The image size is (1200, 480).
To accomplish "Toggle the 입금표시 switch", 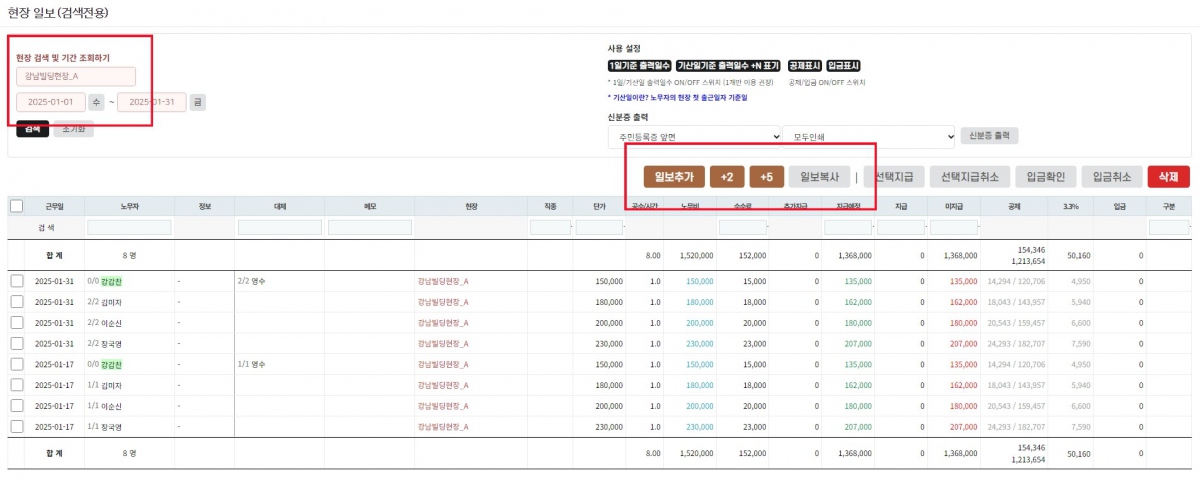I will pyautogui.click(x=850, y=66).
